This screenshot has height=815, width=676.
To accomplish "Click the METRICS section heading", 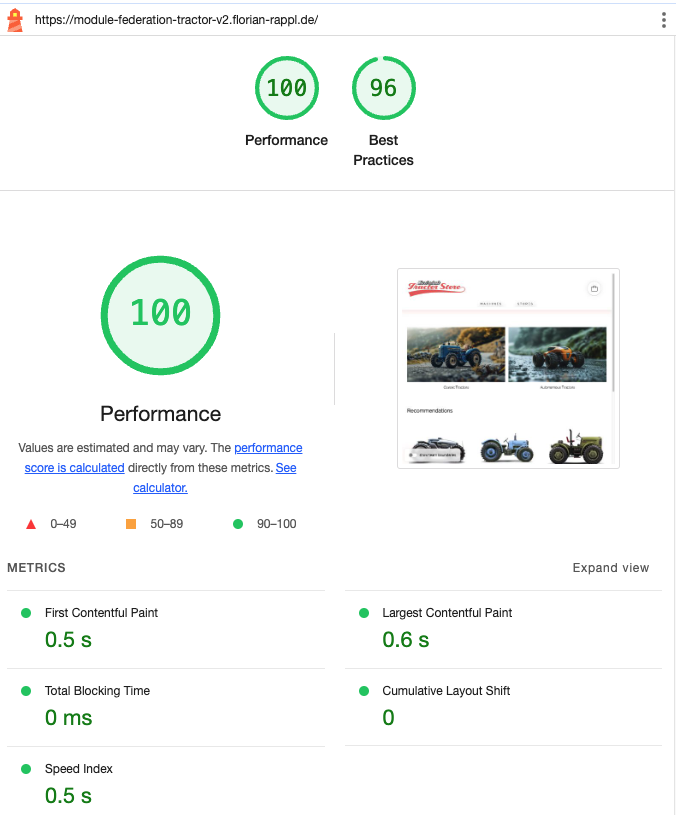I will [36, 568].
